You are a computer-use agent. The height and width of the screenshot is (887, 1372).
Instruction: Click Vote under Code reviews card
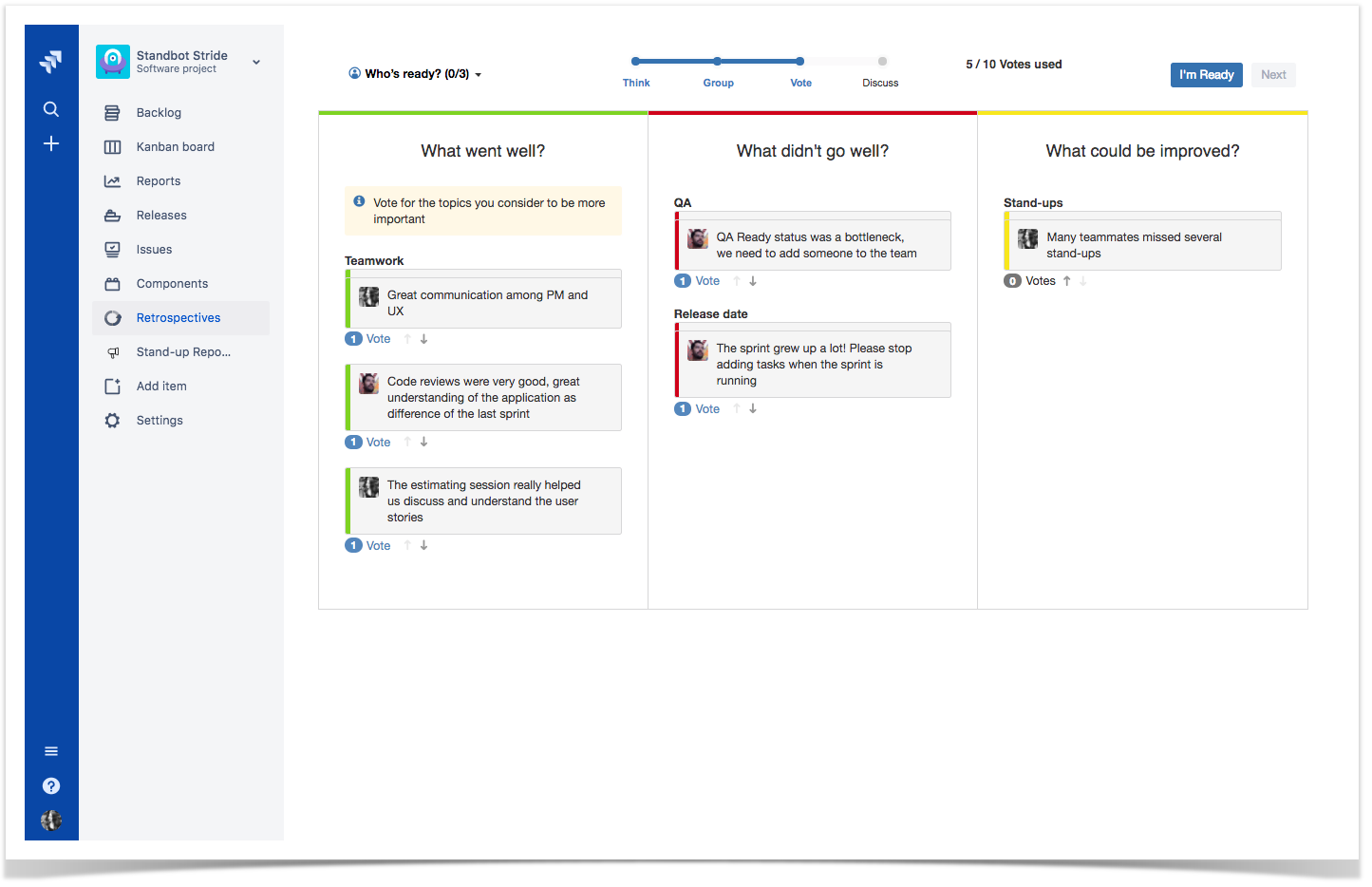pos(379,443)
